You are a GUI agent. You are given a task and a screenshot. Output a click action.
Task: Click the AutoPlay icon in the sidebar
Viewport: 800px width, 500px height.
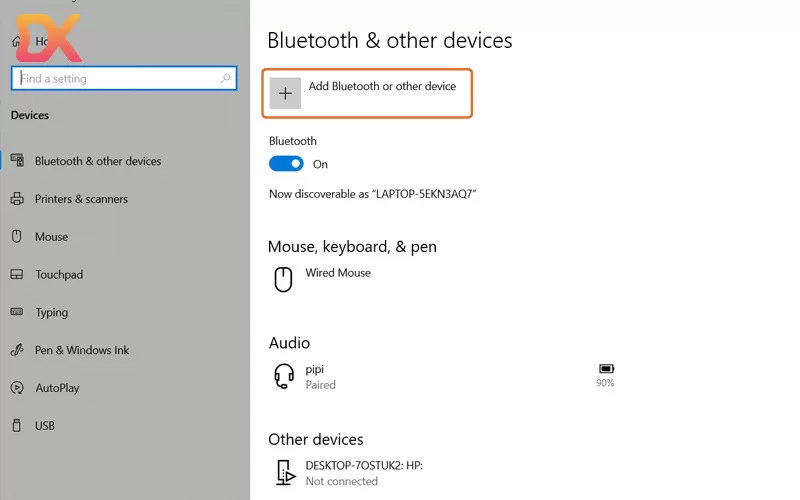17,388
